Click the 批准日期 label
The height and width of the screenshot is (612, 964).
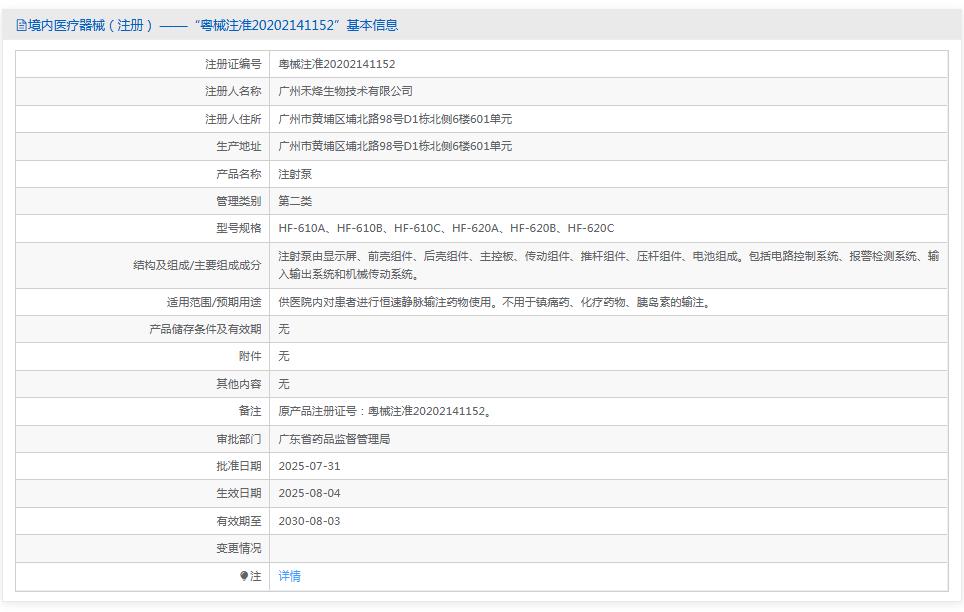pos(239,466)
